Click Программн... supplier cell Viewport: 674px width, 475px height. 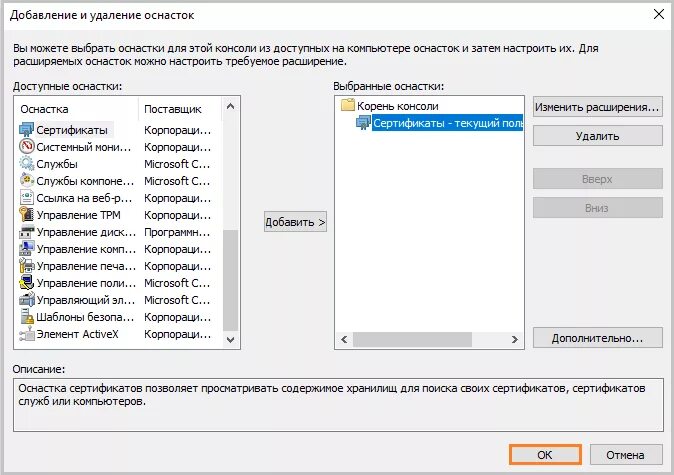point(177,232)
